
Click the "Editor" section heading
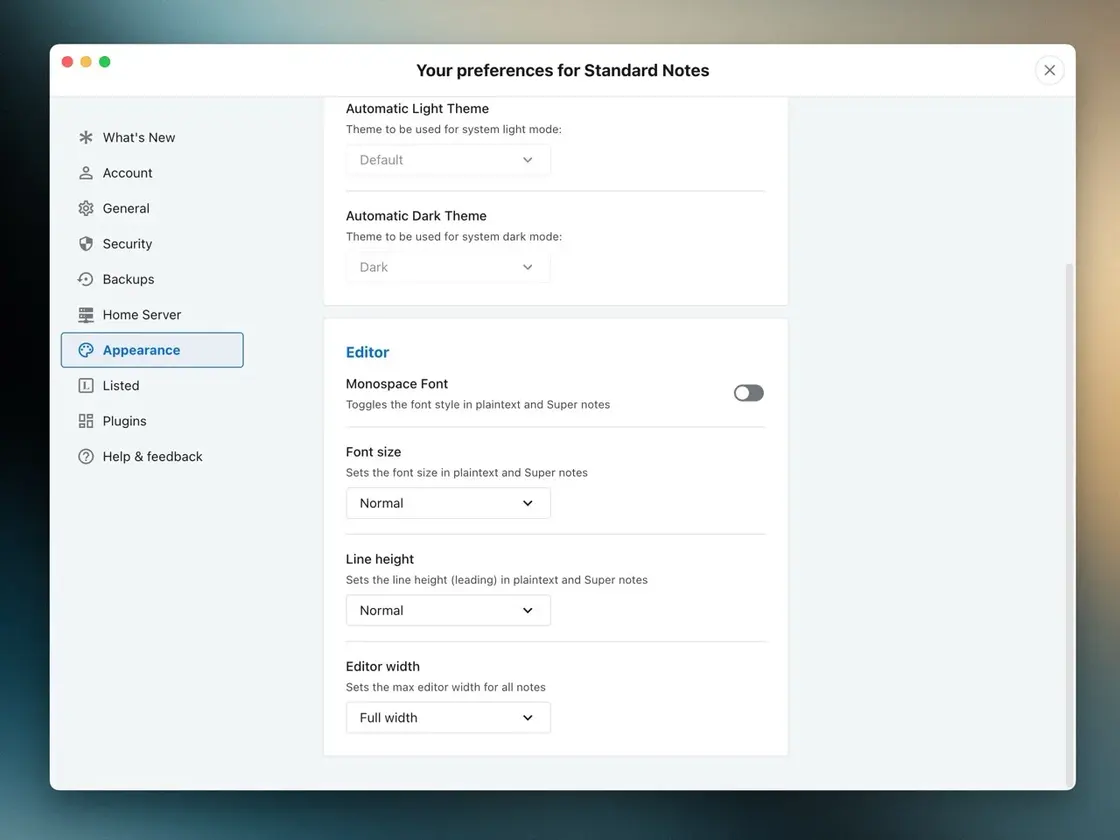pos(367,352)
